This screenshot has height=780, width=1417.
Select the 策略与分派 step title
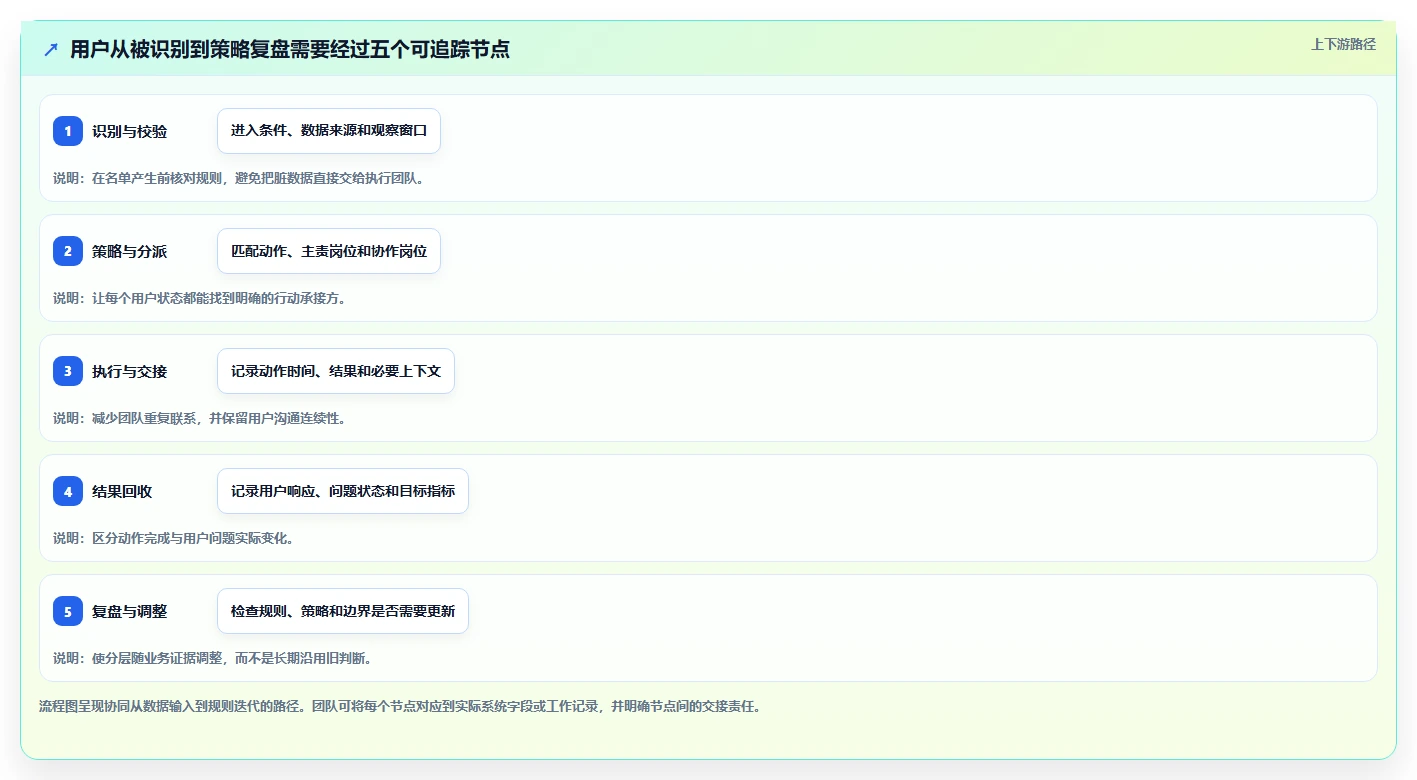[x=129, y=251]
